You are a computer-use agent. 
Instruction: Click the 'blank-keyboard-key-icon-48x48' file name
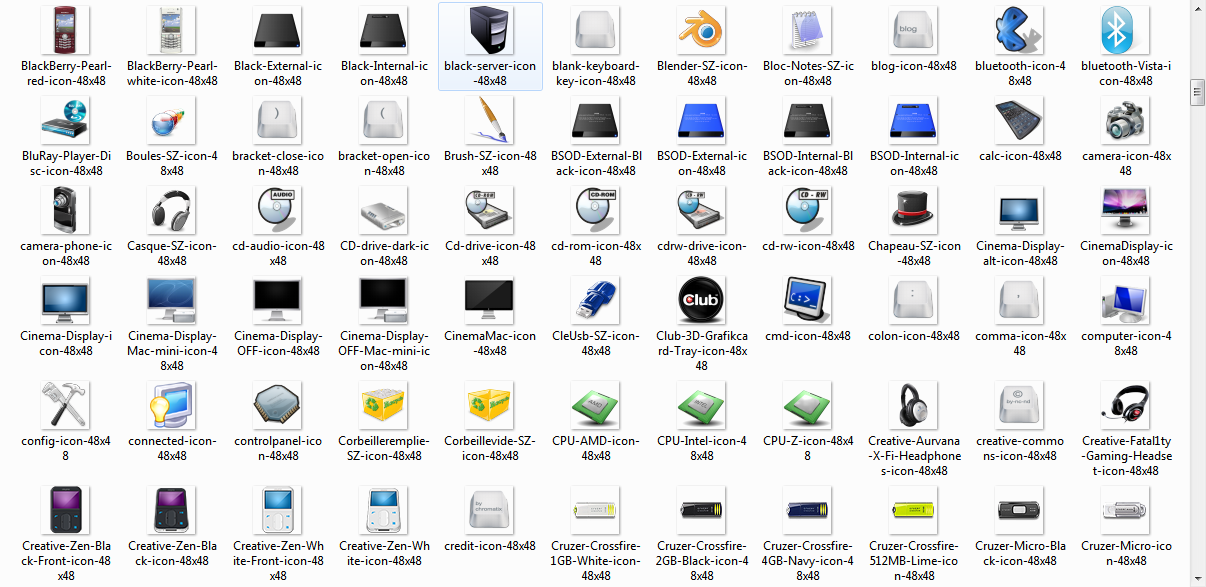coord(596,74)
